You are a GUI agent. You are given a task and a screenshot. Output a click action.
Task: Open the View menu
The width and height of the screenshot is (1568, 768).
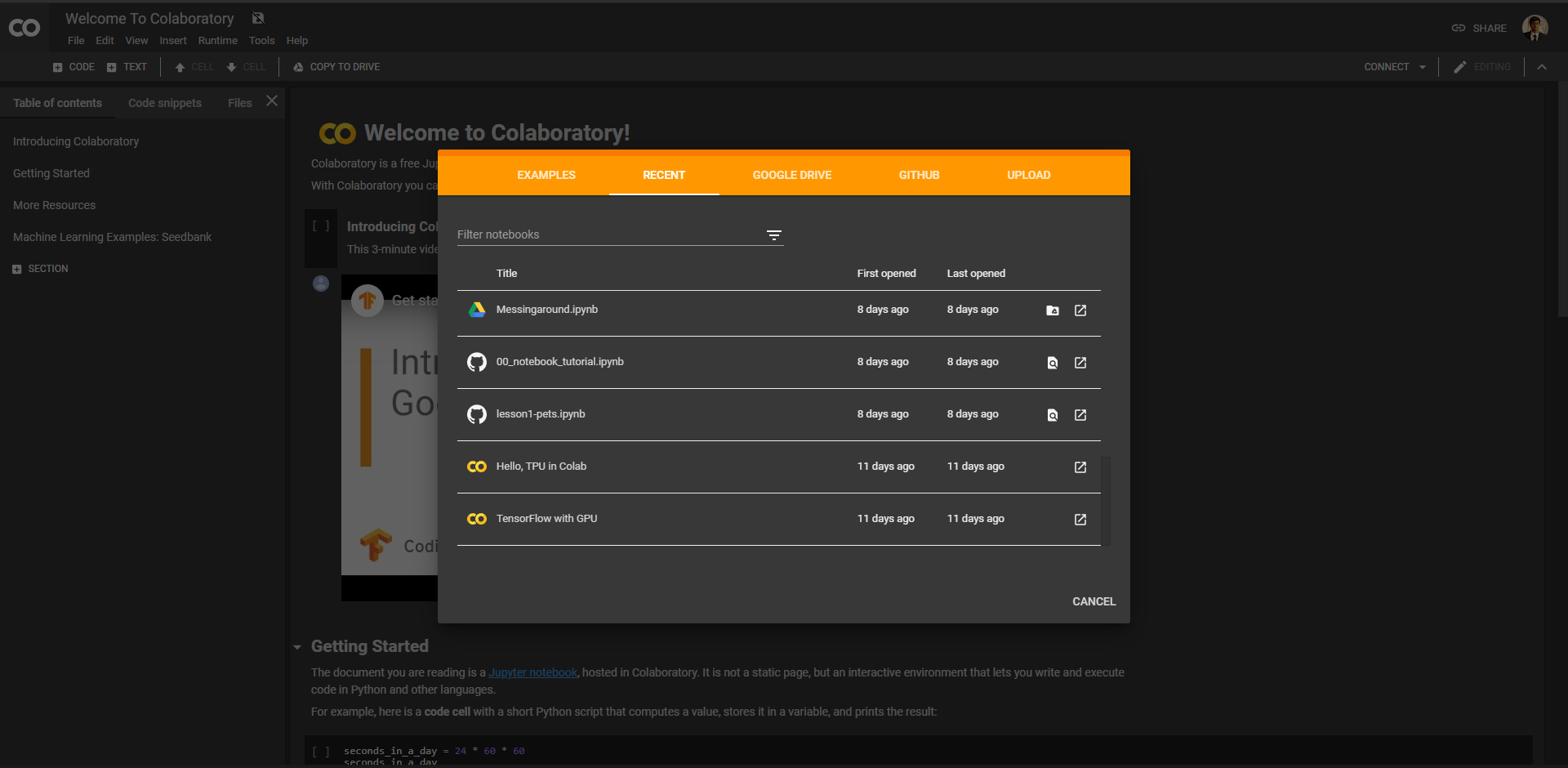136,41
